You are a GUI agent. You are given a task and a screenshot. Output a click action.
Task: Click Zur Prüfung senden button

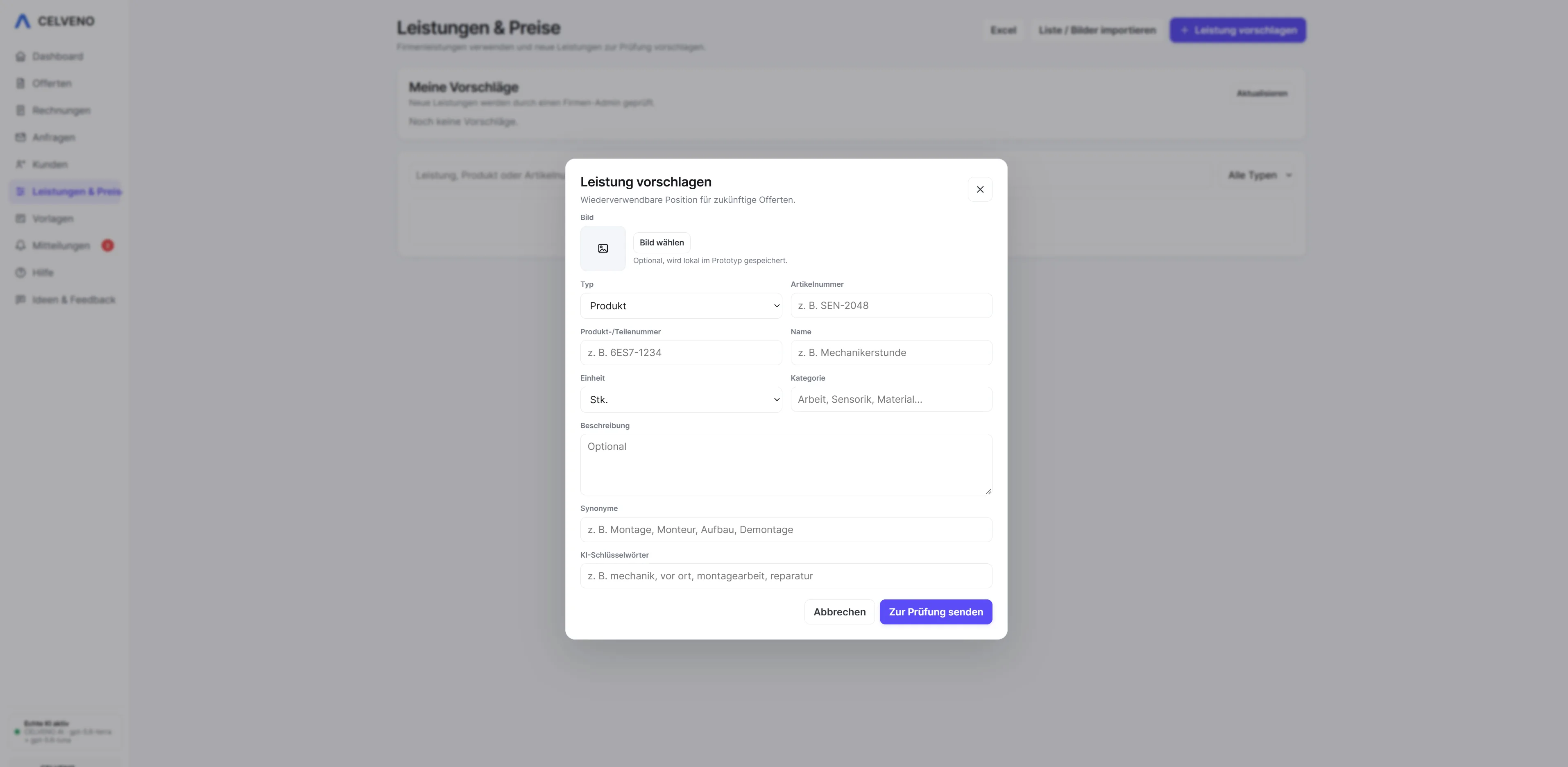pos(936,612)
